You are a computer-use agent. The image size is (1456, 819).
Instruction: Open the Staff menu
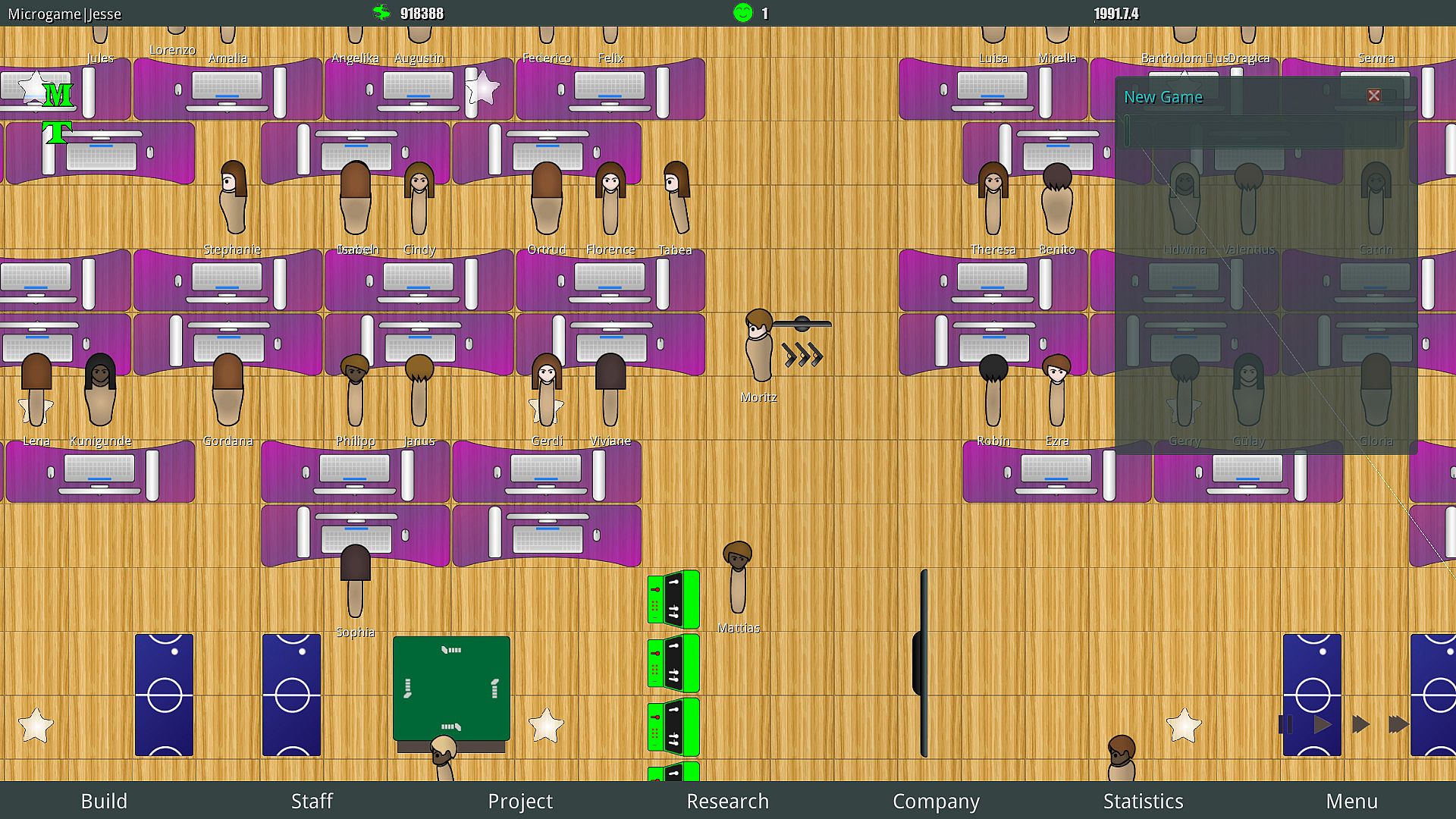click(x=312, y=801)
